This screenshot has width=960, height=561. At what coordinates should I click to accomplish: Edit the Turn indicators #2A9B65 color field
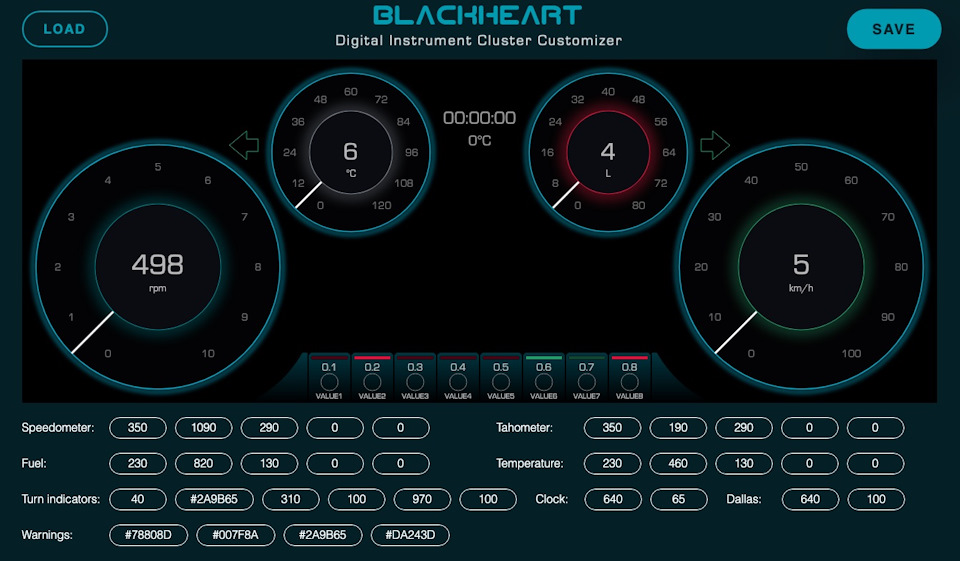tap(214, 499)
